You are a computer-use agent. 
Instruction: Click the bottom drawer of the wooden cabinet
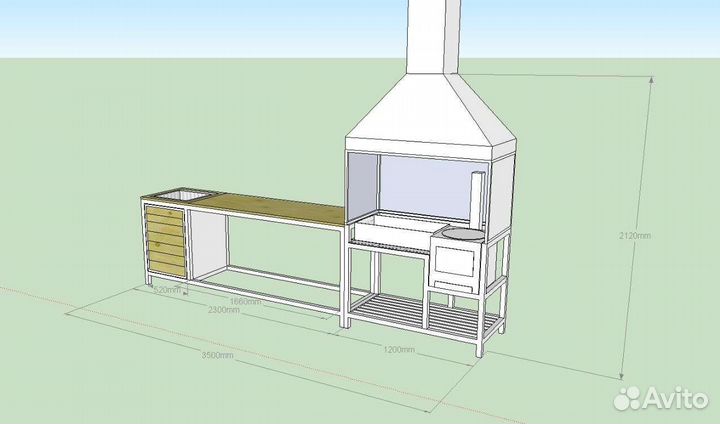167,264
